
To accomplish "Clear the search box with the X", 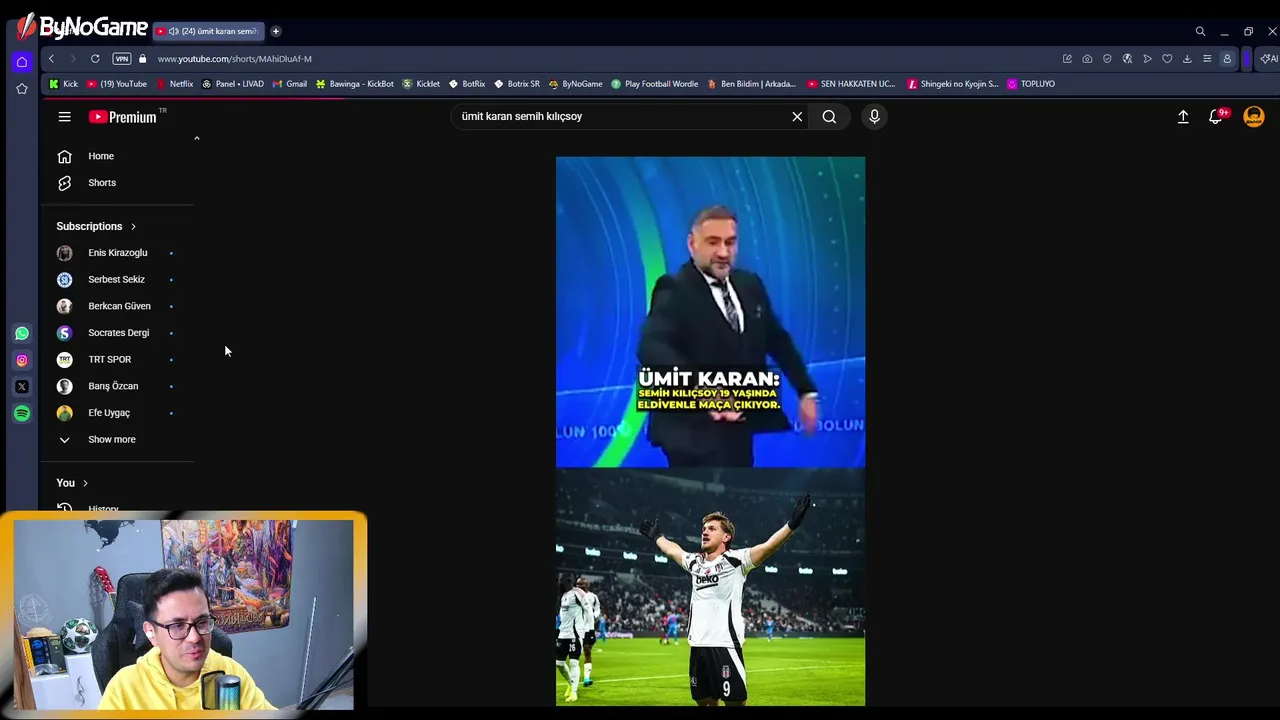I will (x=797, y=117).
